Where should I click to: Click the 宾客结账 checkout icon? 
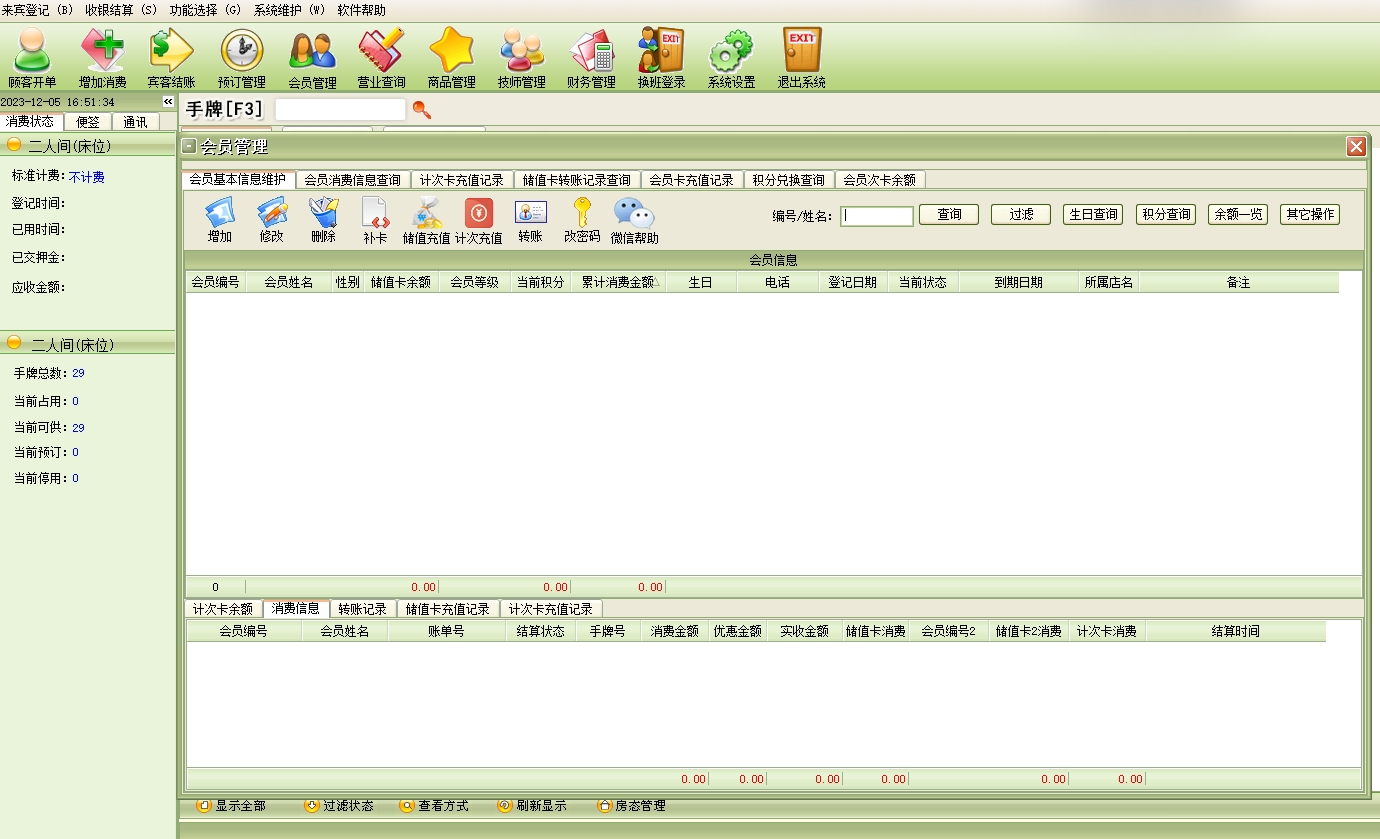point(171,58)
